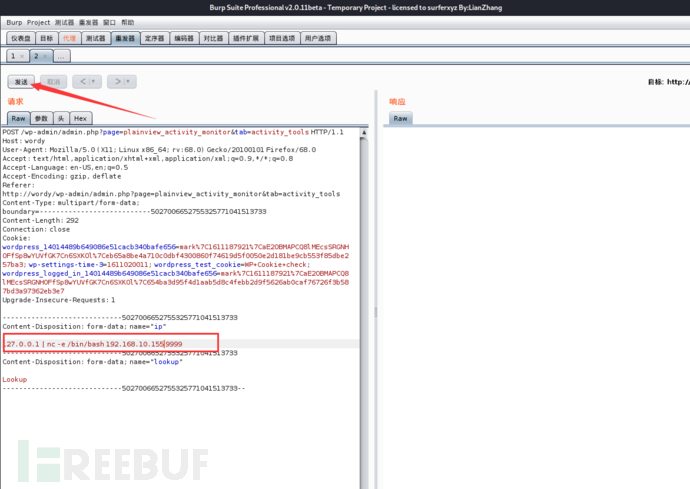Click the red Lookup value text

pyautogui.click(x=15, y=379)
